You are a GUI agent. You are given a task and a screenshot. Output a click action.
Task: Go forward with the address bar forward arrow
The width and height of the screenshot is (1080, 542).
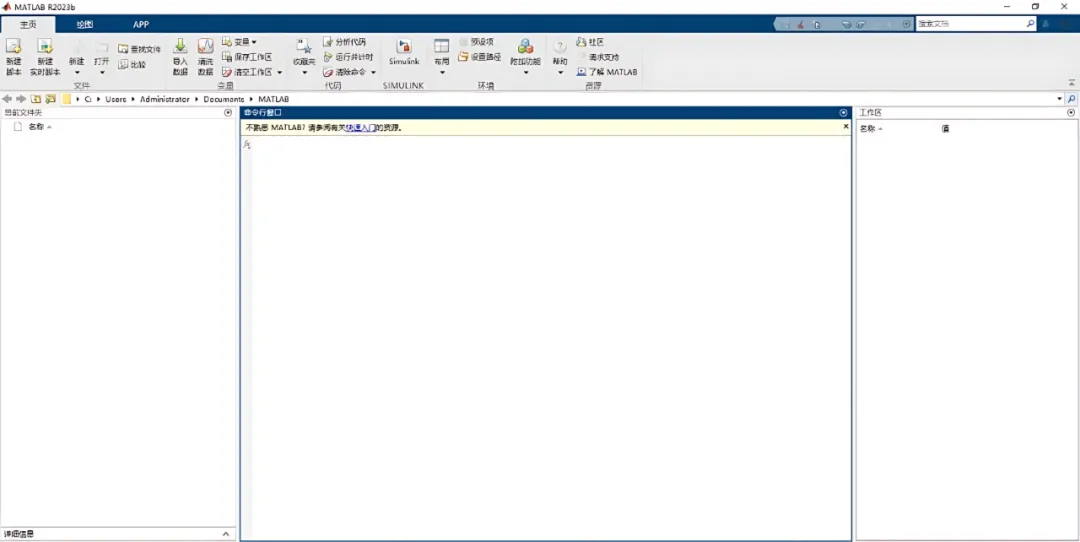click(21, 99)
